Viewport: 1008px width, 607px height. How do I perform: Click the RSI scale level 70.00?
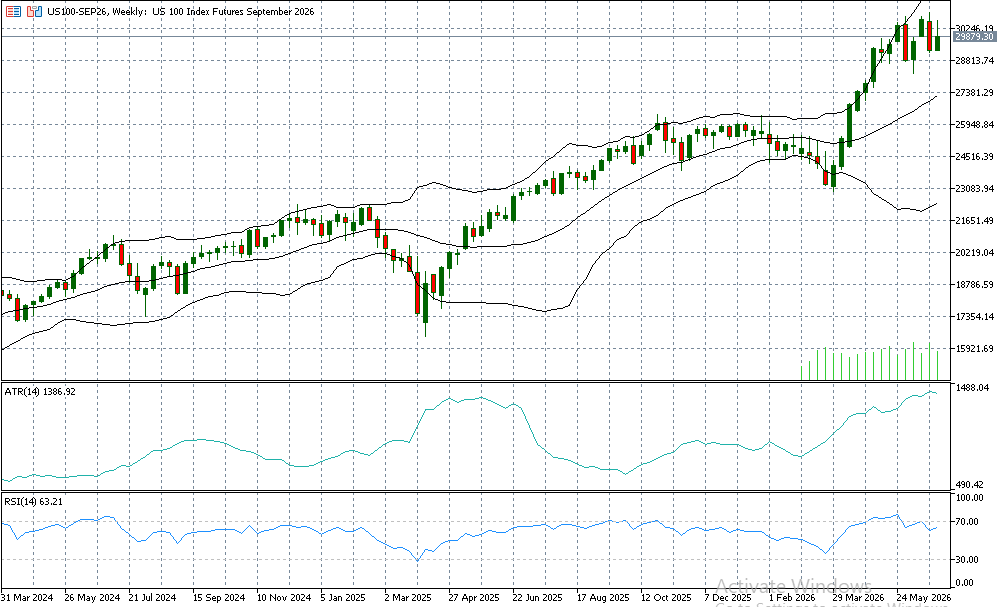point(968,522)
